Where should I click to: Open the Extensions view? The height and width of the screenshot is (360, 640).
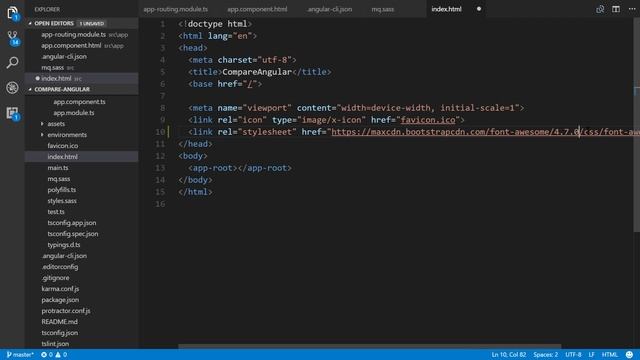(x=12, y=113)
